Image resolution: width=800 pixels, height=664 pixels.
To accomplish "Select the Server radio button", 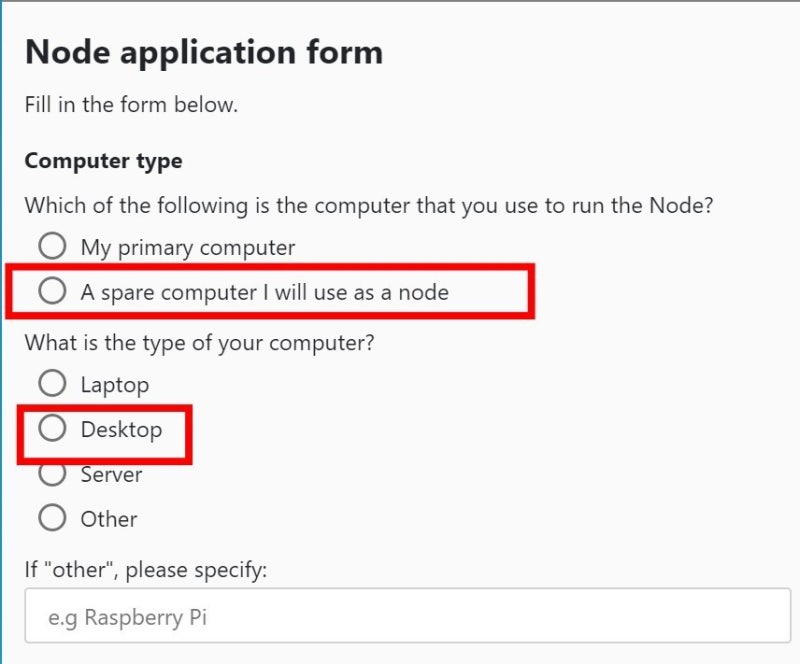I will click(52, 474).
